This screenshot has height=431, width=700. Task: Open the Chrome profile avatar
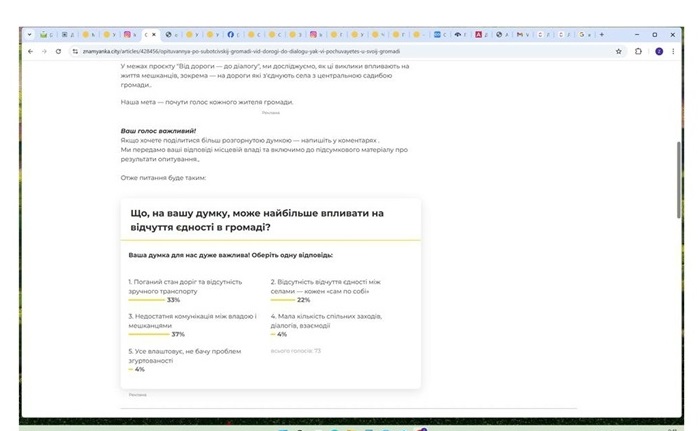pyautogui.click(x=659, y=51)
